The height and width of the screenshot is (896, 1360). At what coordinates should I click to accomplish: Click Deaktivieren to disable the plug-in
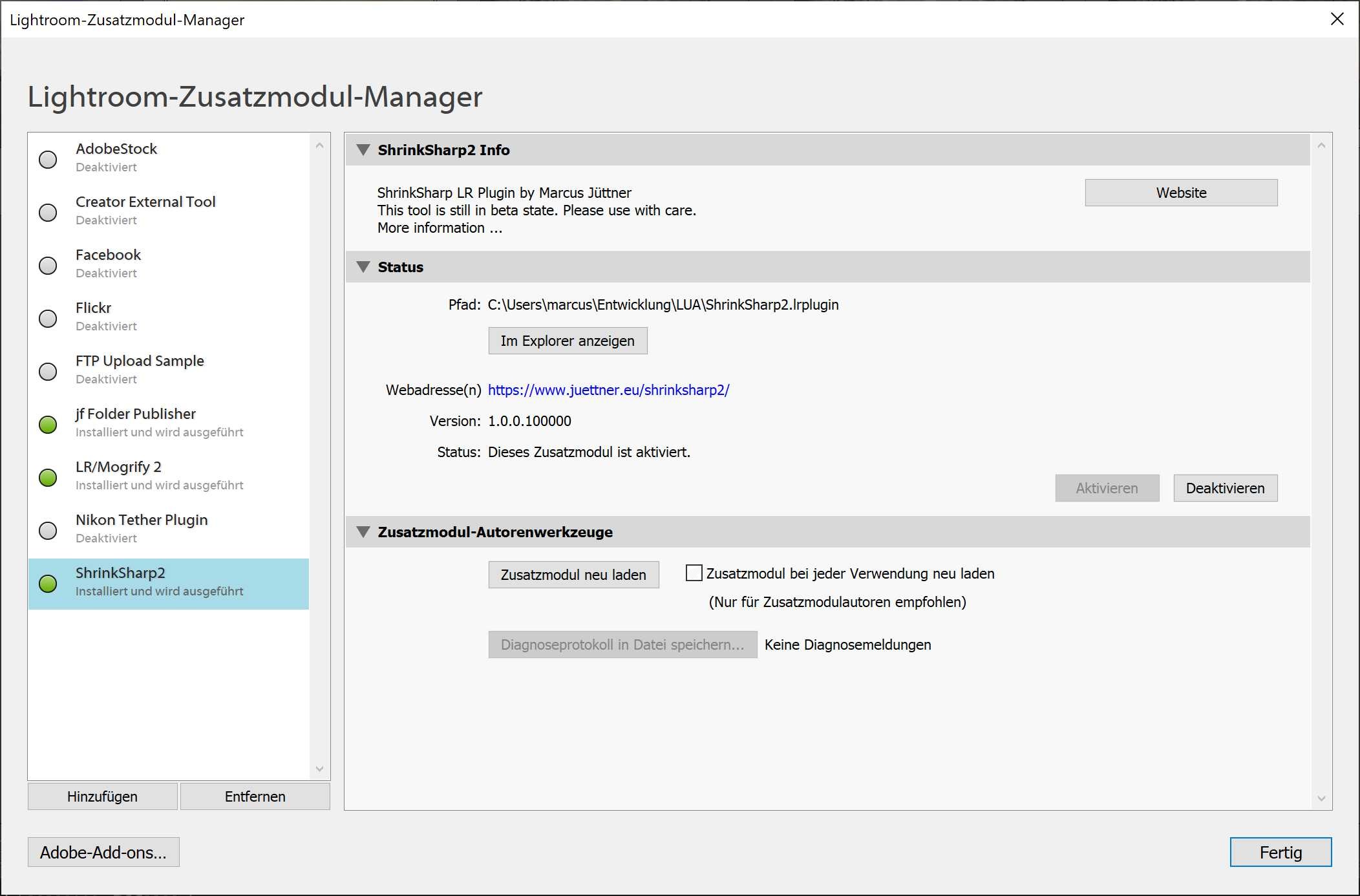[x=1225, y=488]
